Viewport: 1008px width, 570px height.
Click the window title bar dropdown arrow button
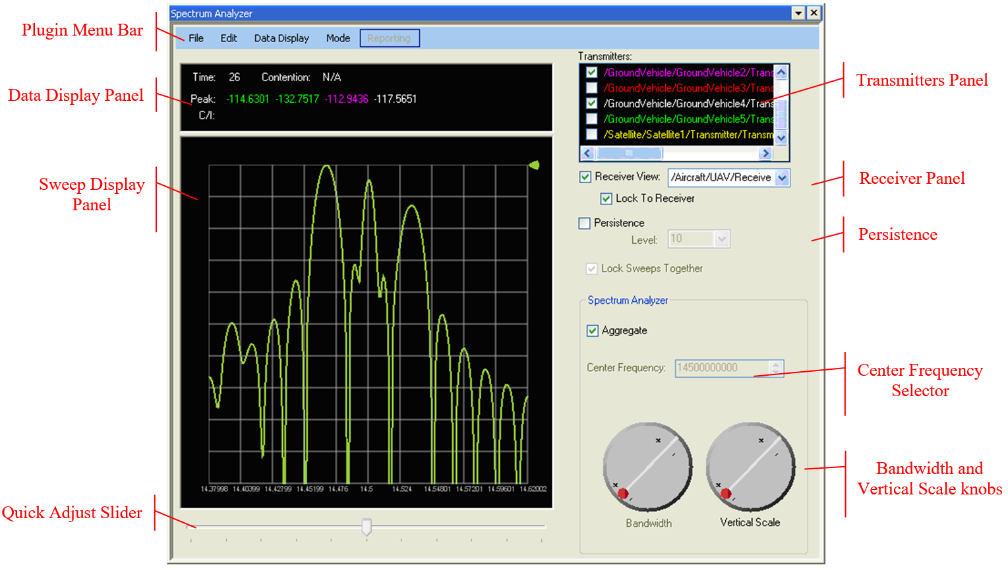797,13
